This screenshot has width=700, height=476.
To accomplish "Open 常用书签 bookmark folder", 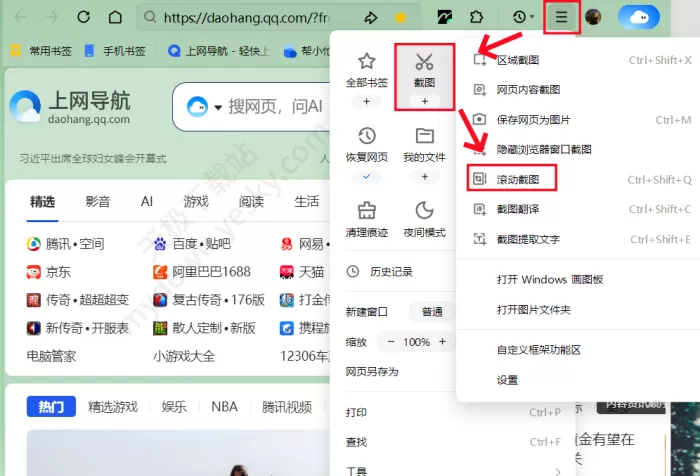I will coord(41,51).
